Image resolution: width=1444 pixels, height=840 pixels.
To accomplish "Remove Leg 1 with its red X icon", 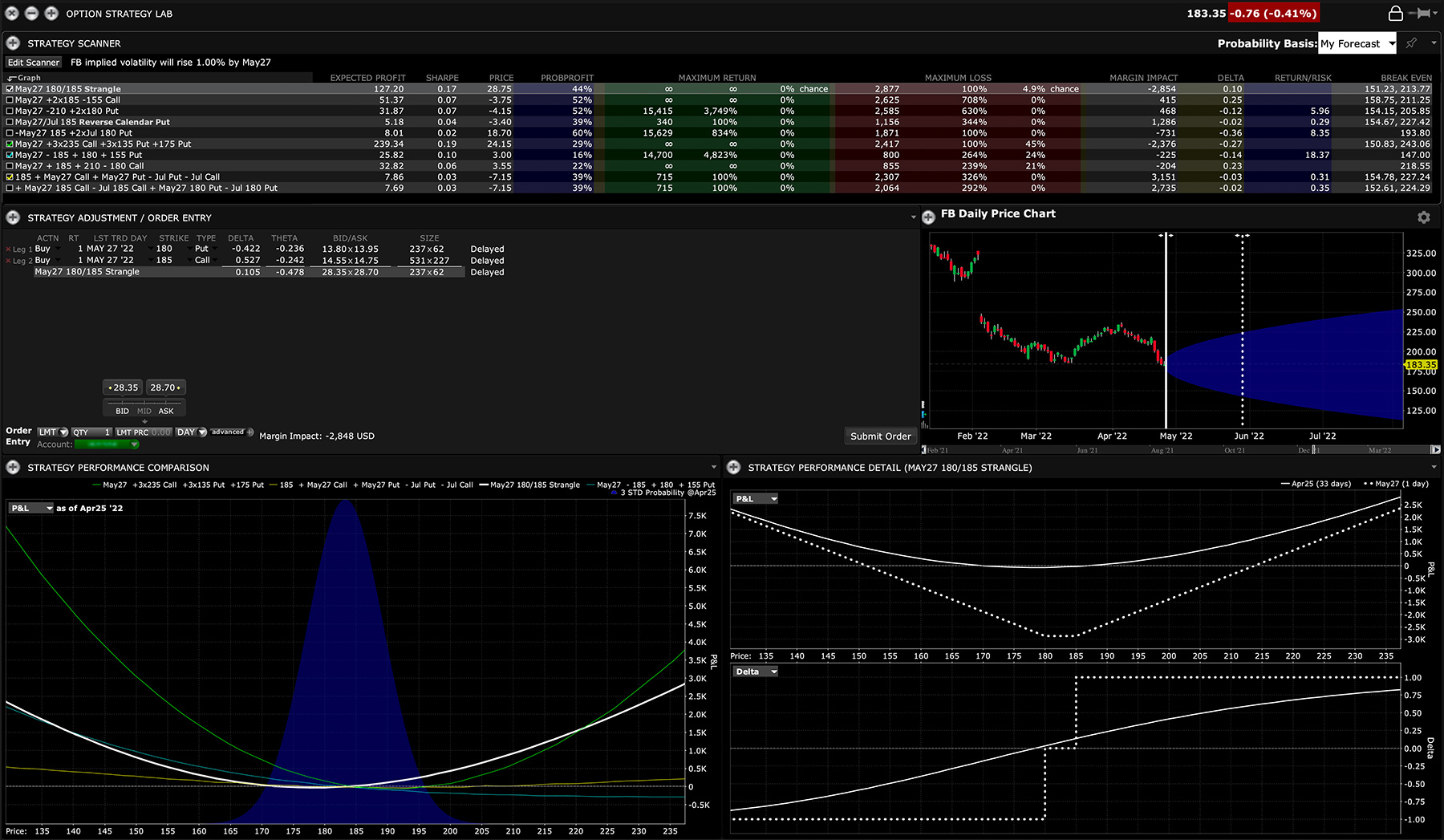I will click(7, 249).
